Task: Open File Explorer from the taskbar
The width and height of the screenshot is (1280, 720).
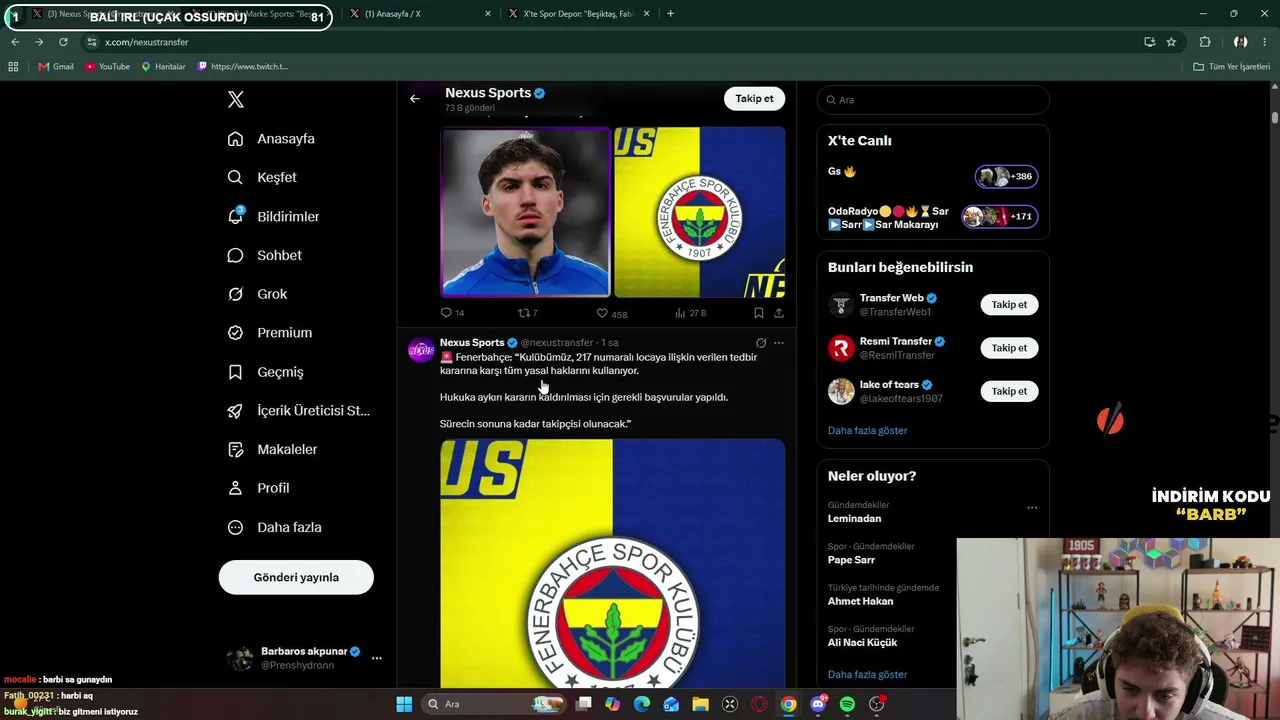Action: click(700, 704)
